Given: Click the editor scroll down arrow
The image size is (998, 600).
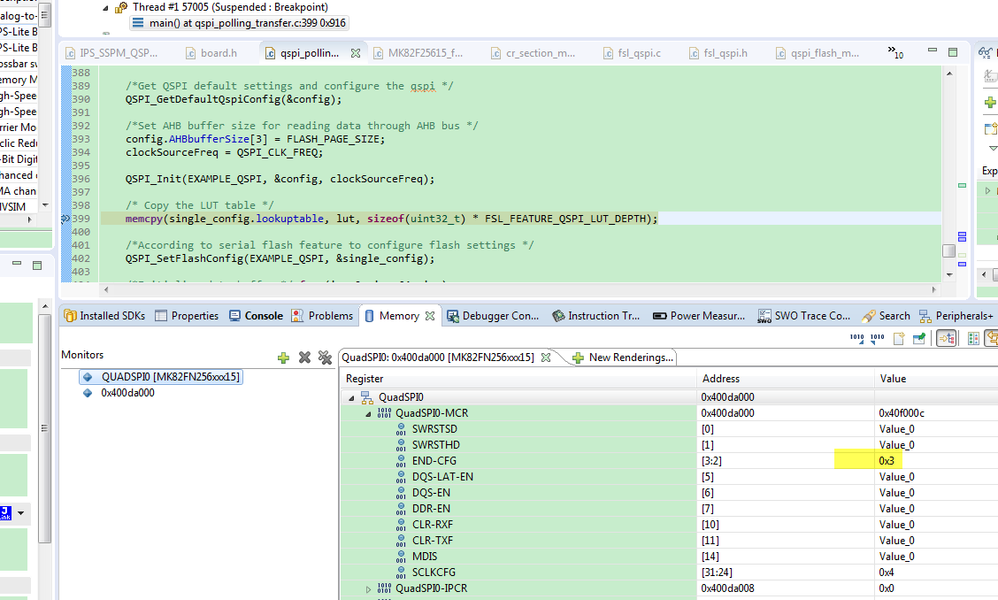Looking at the screenshot, I should click(x=949, y=275).
